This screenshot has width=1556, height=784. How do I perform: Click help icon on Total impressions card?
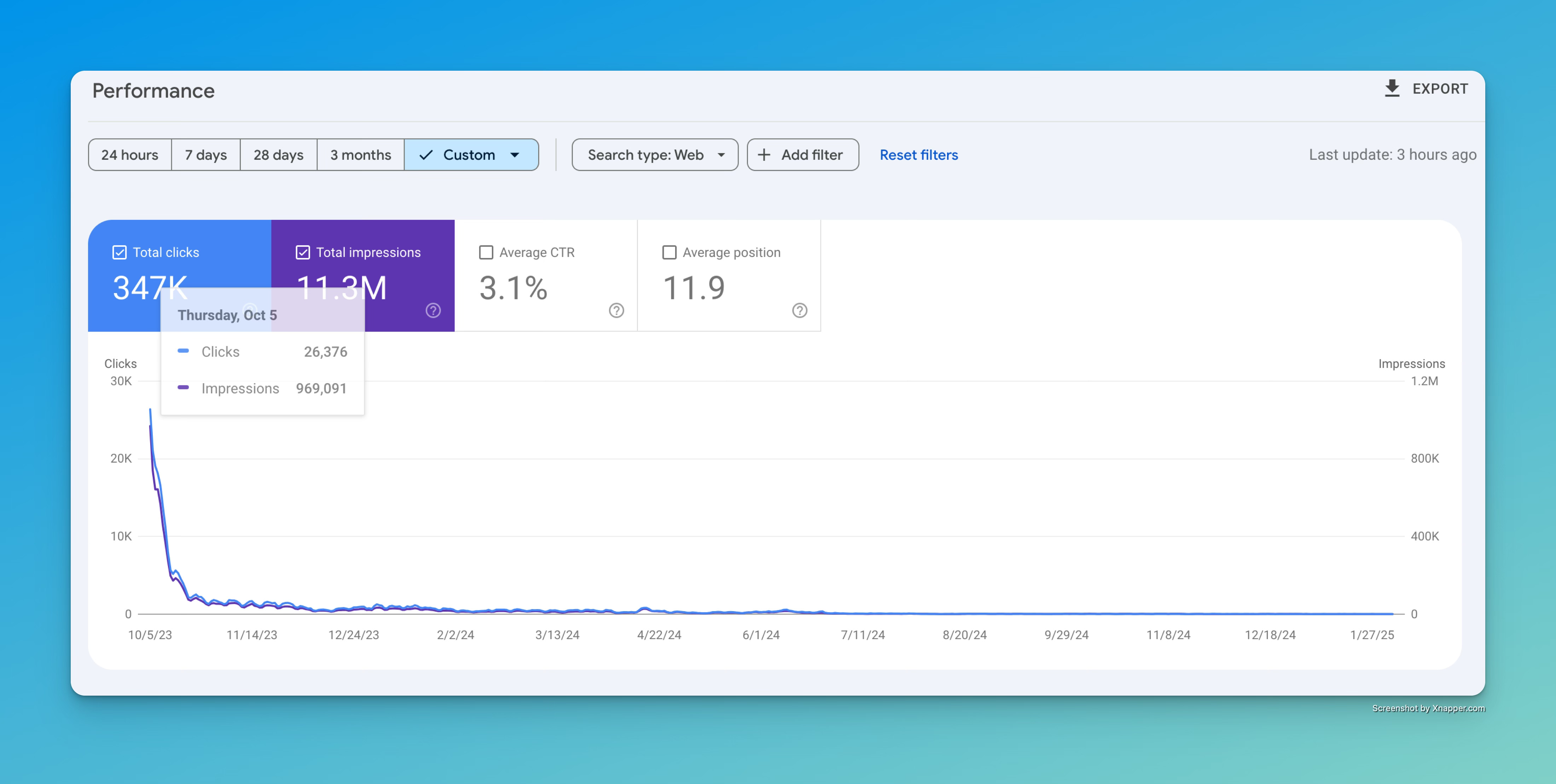coord(433,310)
